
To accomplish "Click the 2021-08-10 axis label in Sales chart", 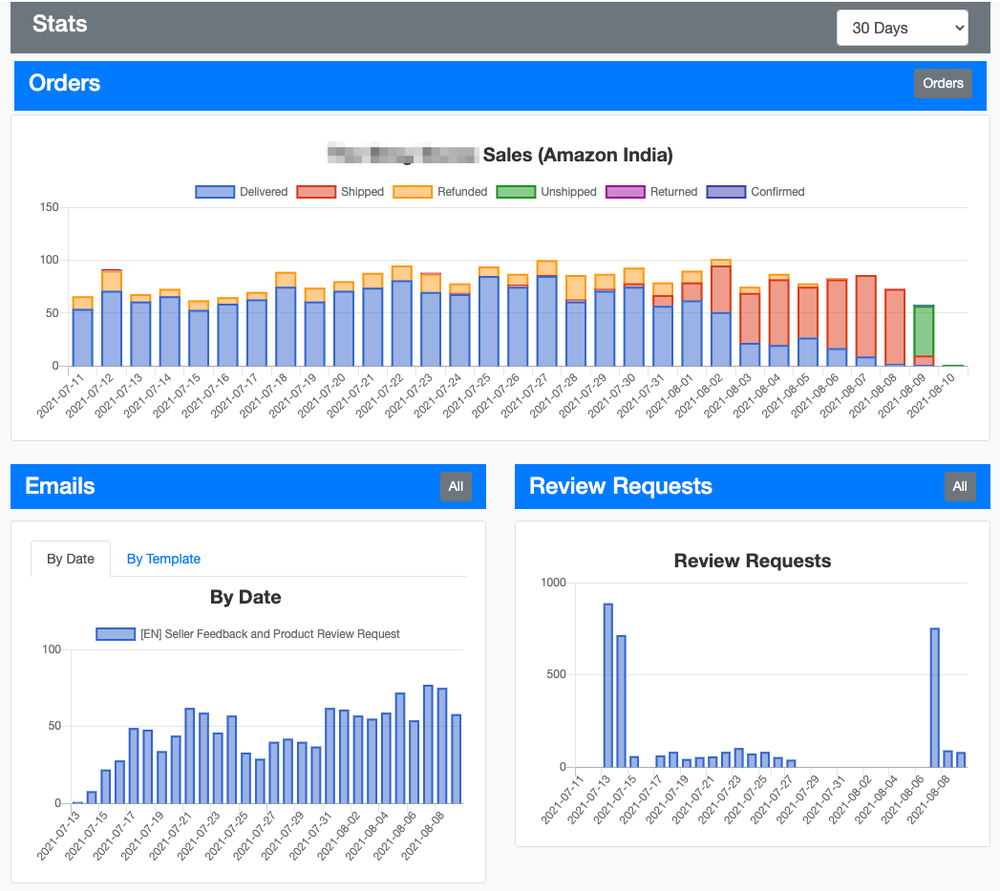I will click(x=930, y=396).
